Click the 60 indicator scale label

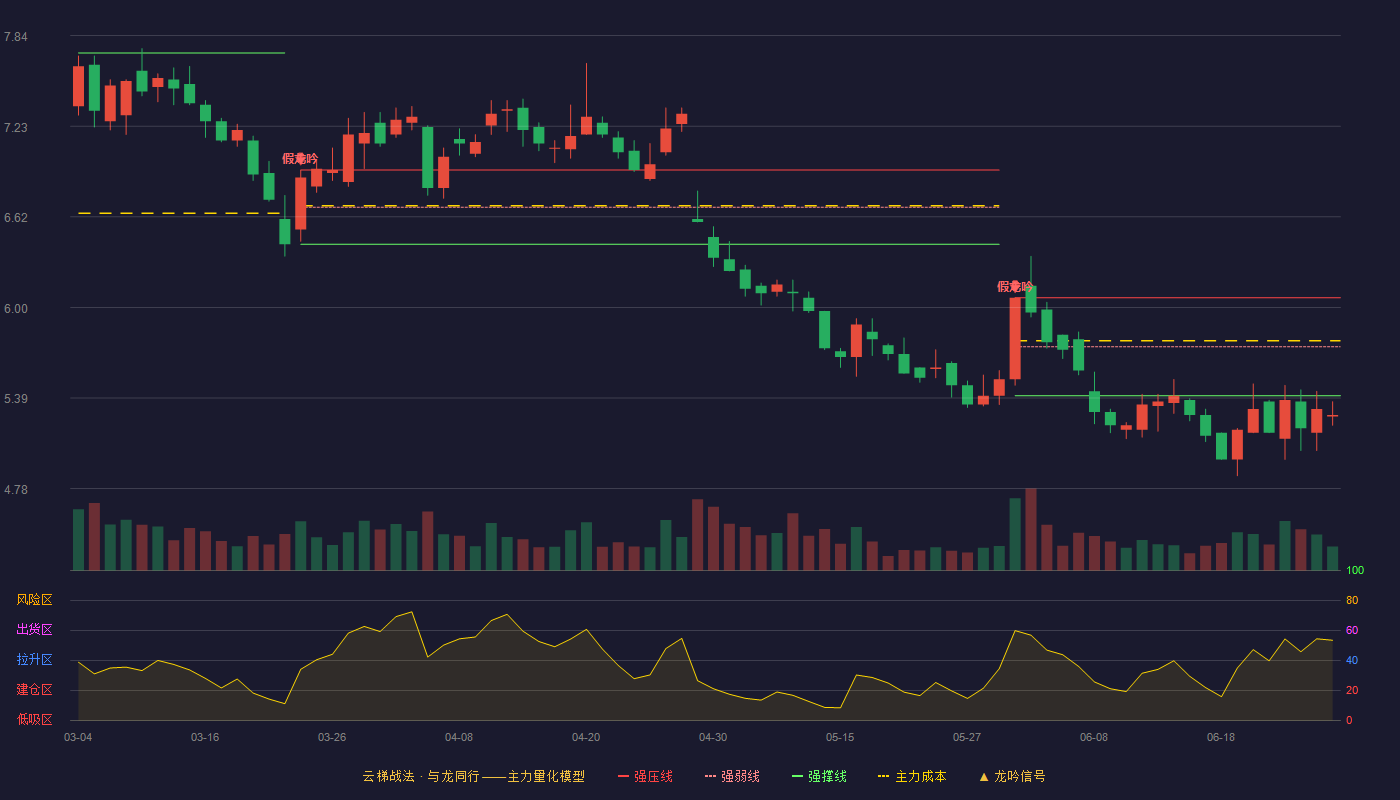[1352, 630]
